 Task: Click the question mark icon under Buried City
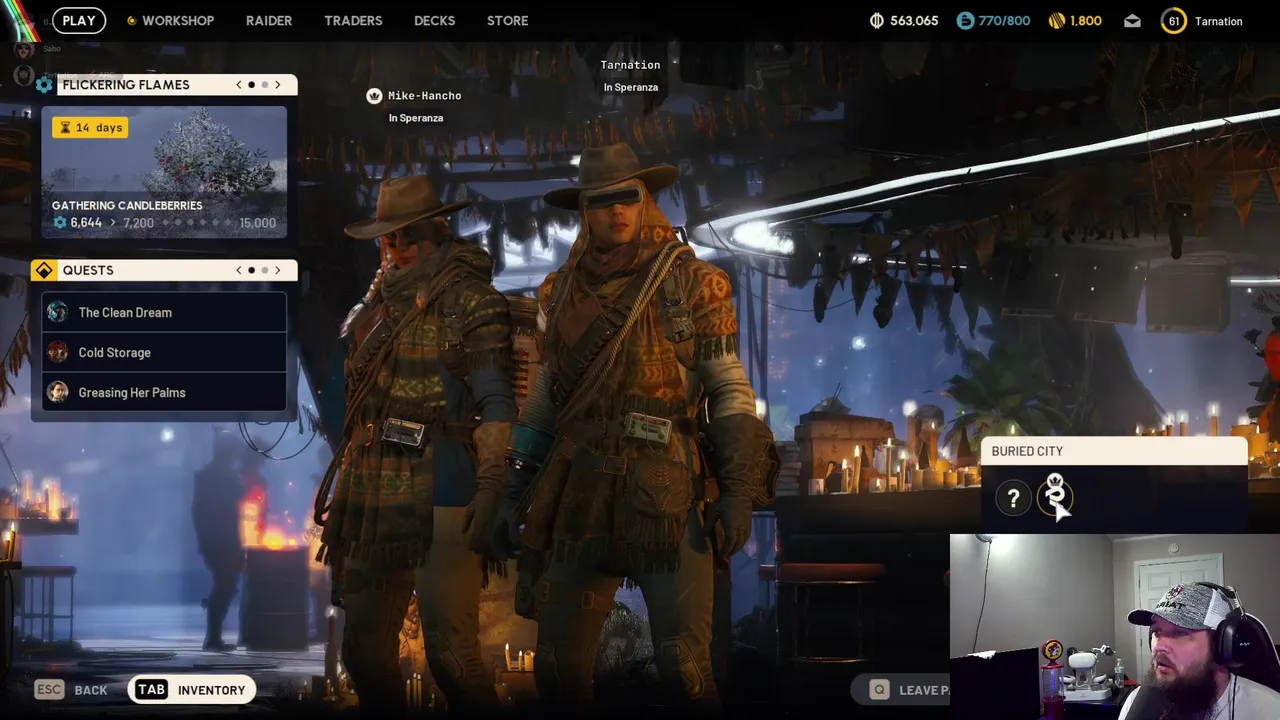click(1013, 498)
